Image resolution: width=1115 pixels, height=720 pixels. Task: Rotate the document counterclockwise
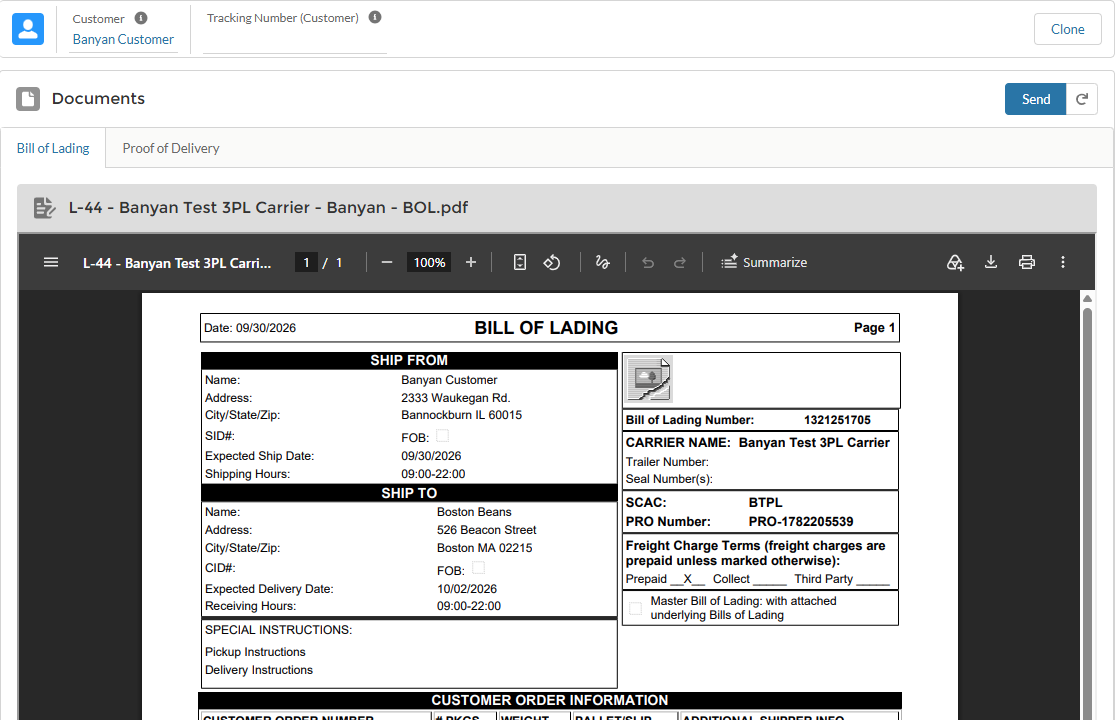(552, 262)
